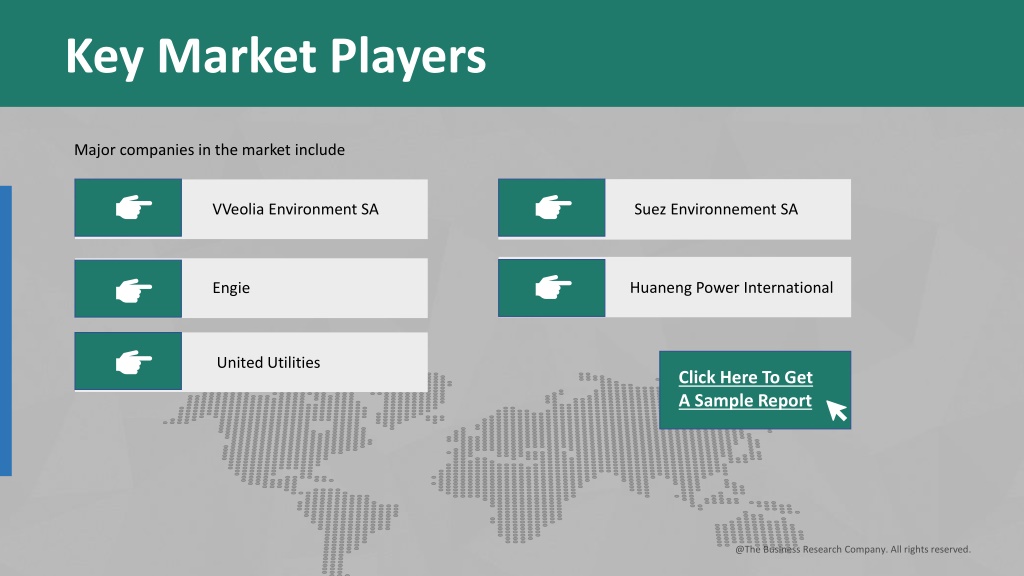The image size is (1024, 576).
Task: Select the Suez Environnement SA text
Action: coord(716,209)
